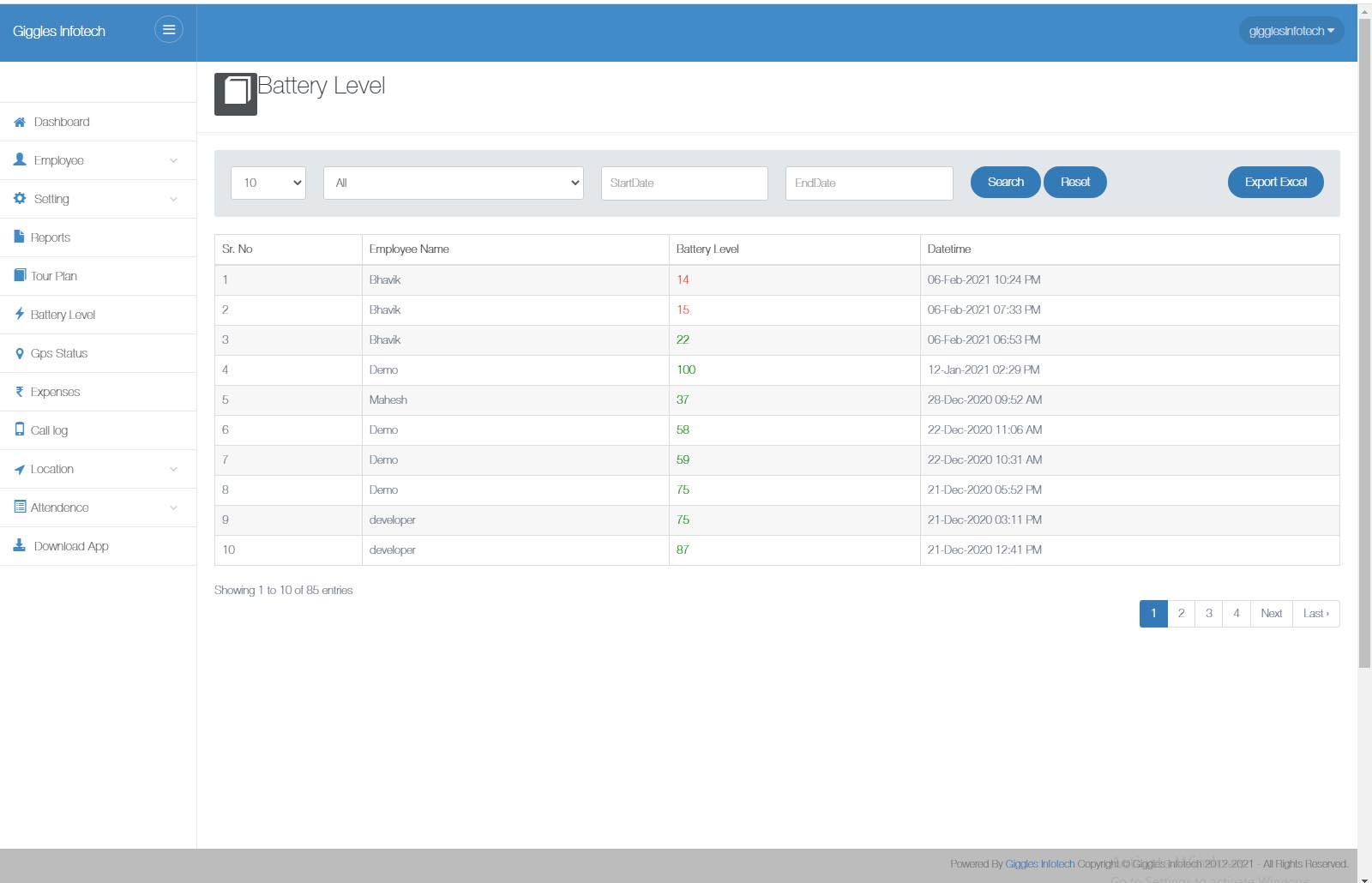Click the Battery Level lightning icon
This screenshot has height=883, width=1372.
(19, 314)
